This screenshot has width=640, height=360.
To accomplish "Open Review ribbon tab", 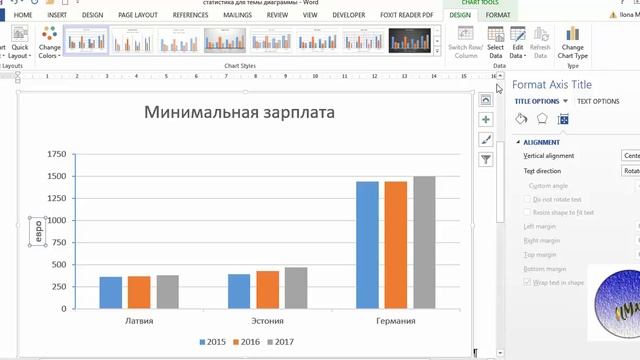I will [x=277, y=15].
